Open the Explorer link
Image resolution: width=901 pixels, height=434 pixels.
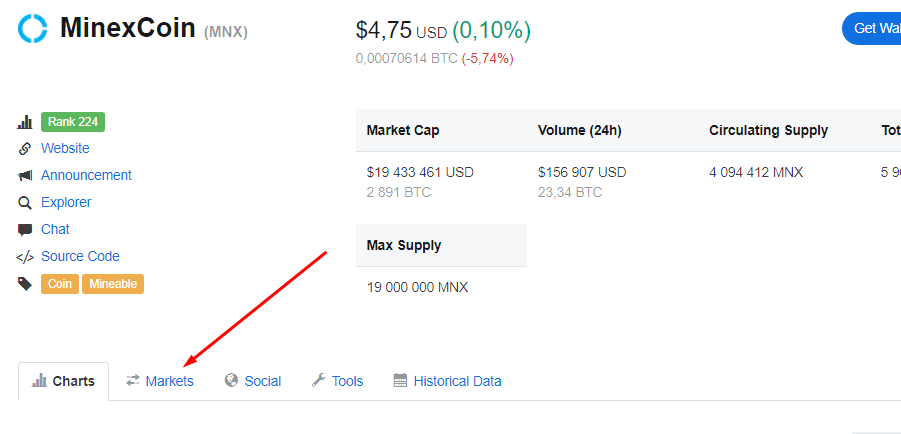(66, 202)
